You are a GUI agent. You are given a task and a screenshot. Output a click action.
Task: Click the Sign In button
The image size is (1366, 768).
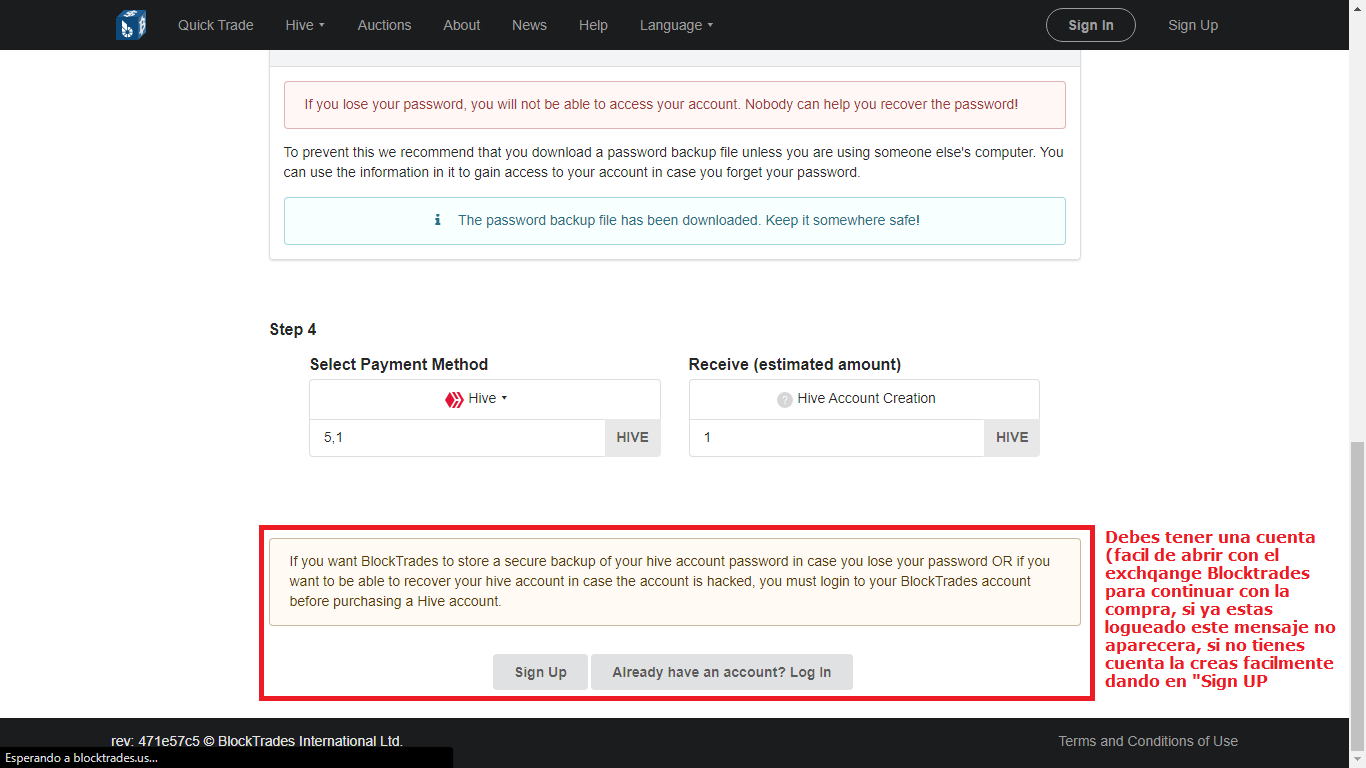click(1091, 25)
